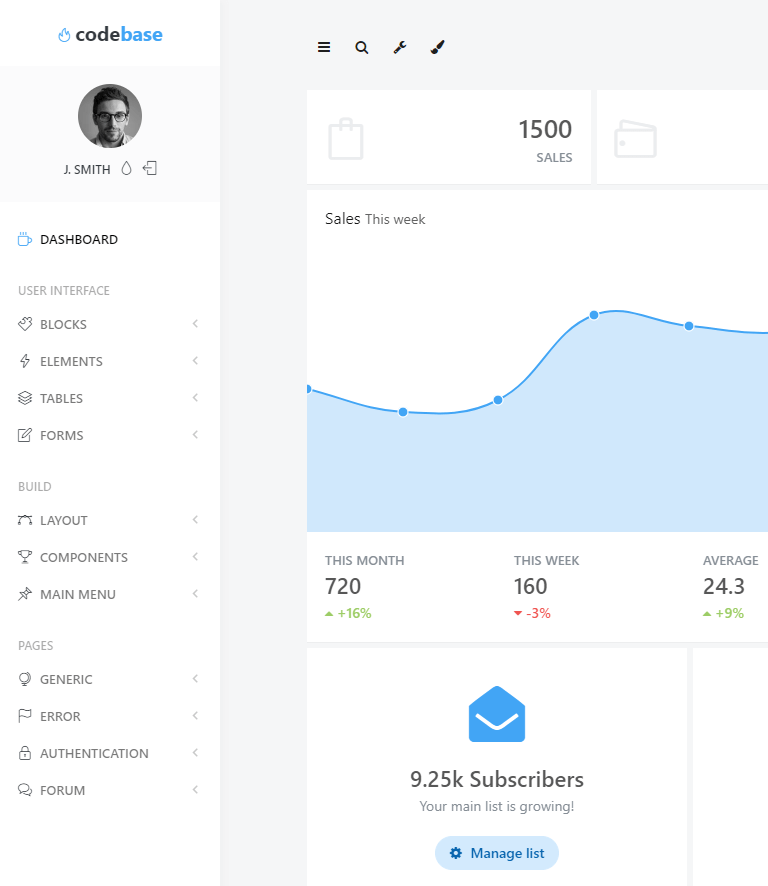Image resolution: width=768 pixels, height=886 pixels.
Task: Click J. Smith's profile avatar
Action: (x=110, y=116)
